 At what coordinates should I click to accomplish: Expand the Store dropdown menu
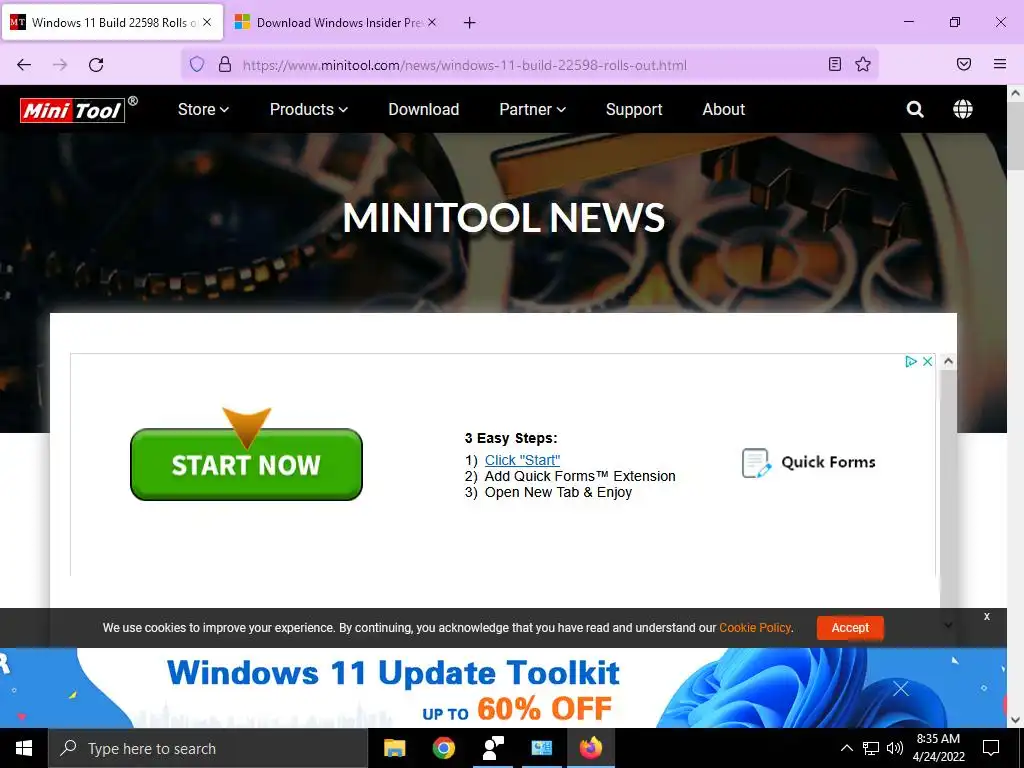(x=203, y=109)
